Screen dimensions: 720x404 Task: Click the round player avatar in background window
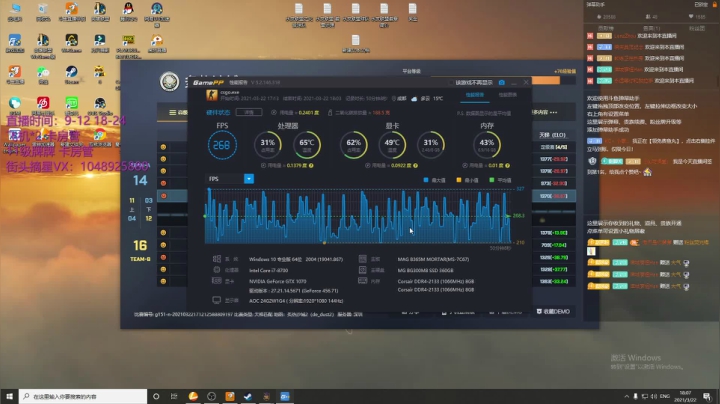click(169, 82)
